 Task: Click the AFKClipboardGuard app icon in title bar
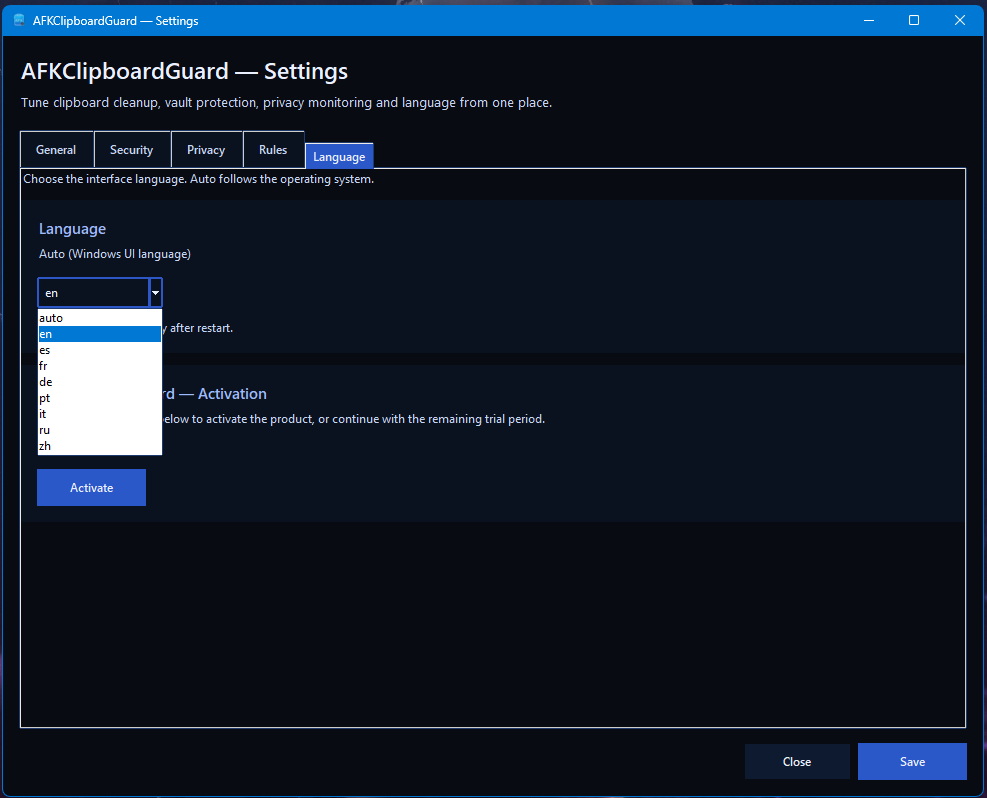click(19, 21)
